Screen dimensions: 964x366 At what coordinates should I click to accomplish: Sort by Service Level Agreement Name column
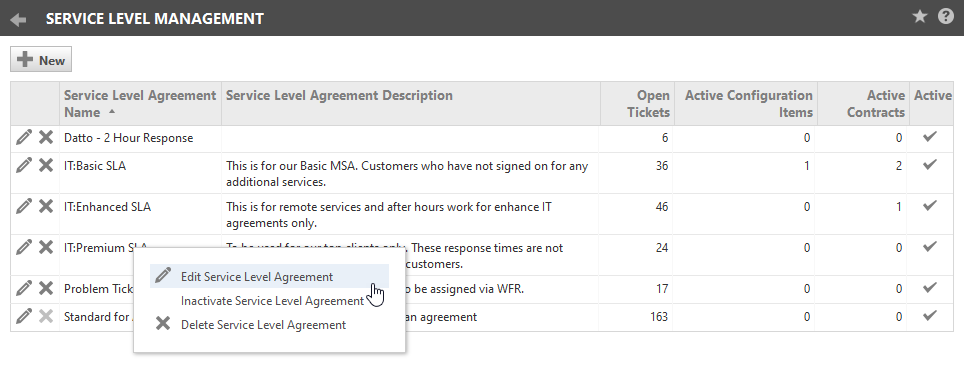[140, 104]
